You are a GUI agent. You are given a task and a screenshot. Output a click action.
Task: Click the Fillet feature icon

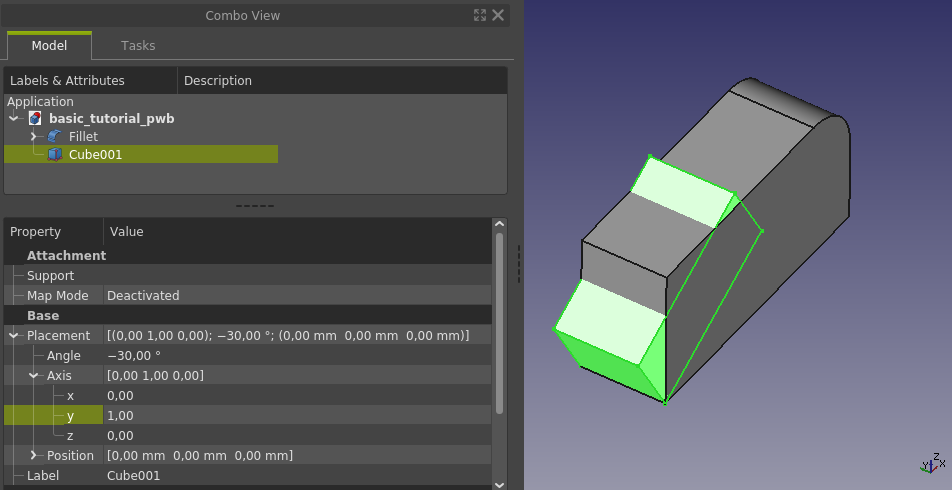55,137
